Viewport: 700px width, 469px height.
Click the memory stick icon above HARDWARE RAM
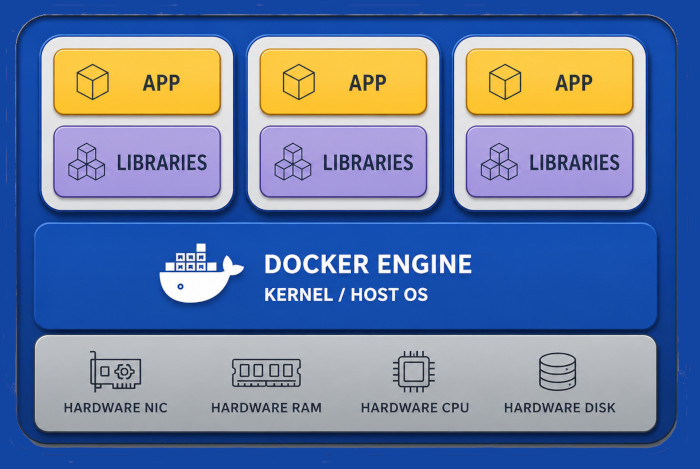click(266, 373)
